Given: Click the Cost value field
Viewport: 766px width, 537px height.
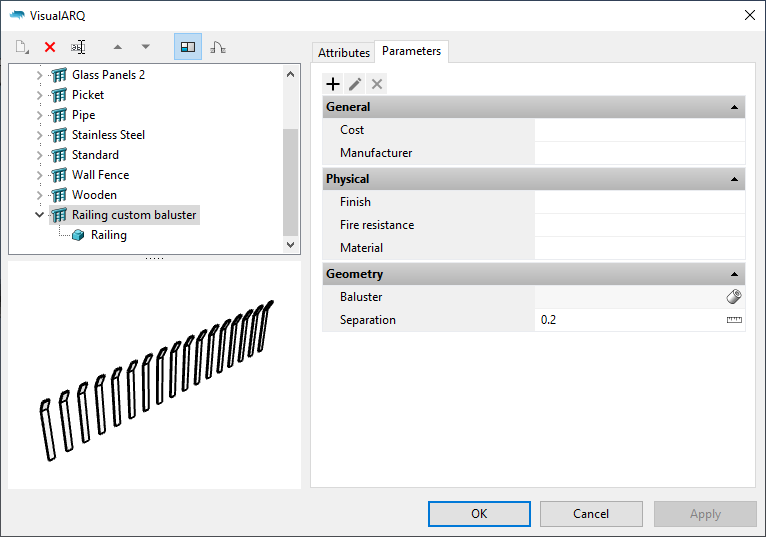Looking at the screenshot, I should (x=639, y=130).
